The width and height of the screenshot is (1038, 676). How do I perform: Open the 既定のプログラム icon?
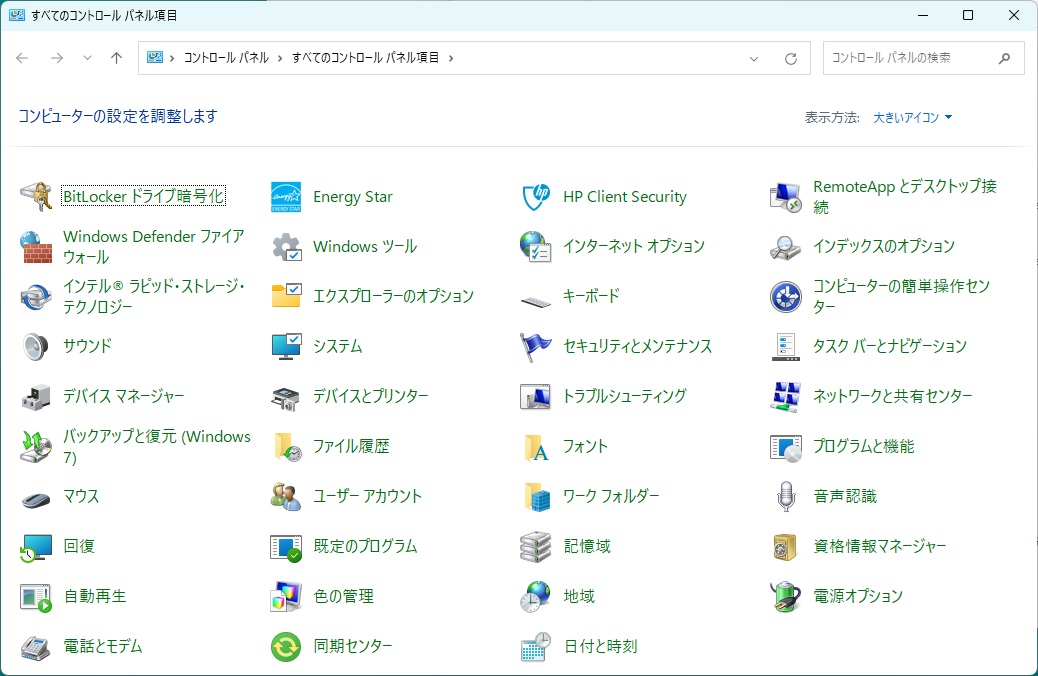[286, 546]
